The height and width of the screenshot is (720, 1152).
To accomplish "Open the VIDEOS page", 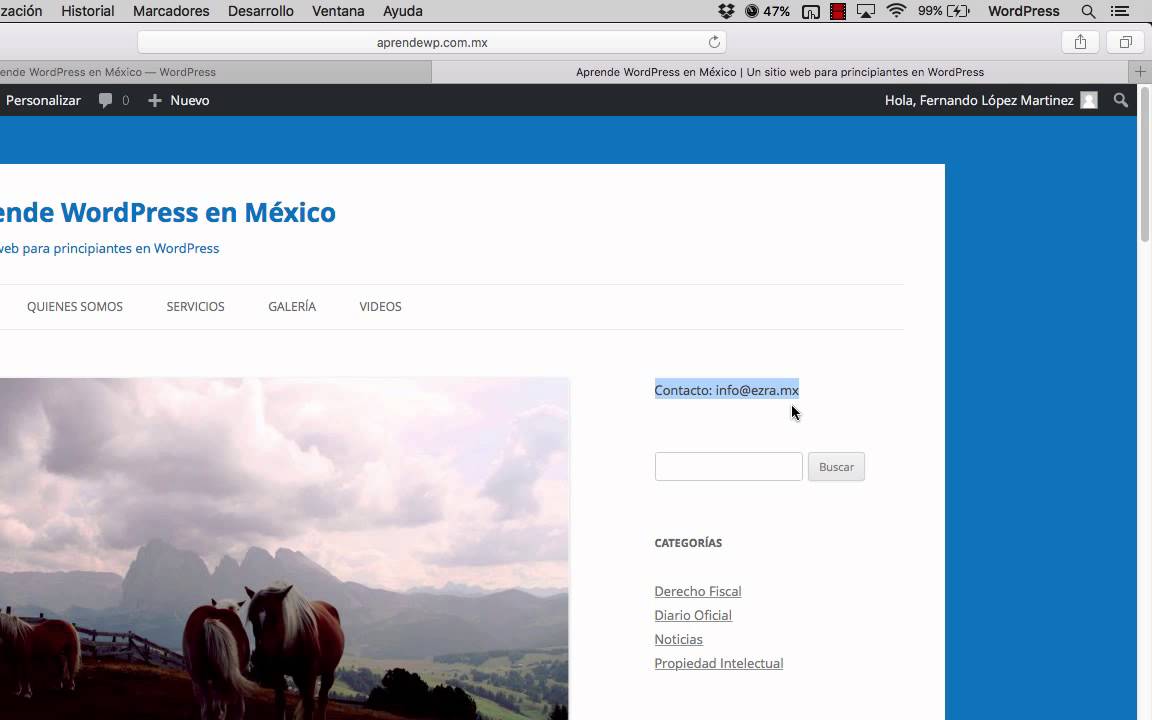I will 381,306.
